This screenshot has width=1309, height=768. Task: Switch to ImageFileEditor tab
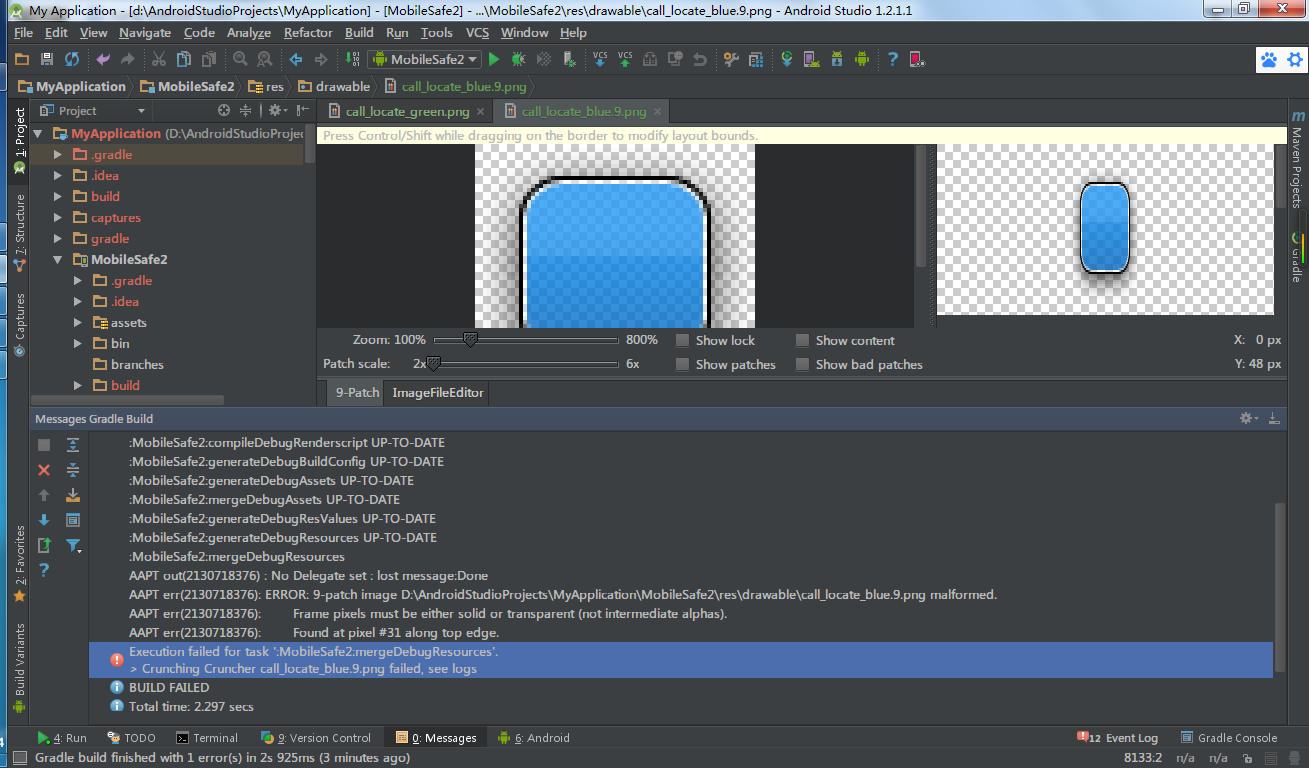tap(438, 393)
